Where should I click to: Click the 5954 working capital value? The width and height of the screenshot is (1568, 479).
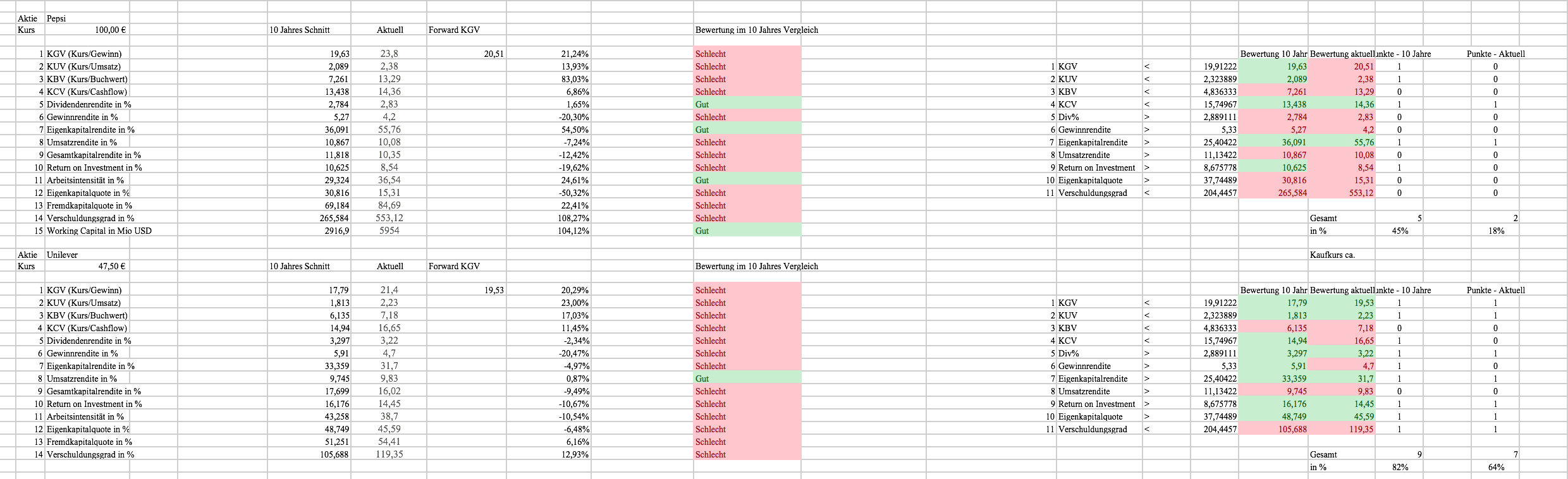pyautogui.click(x=389, y=231)
